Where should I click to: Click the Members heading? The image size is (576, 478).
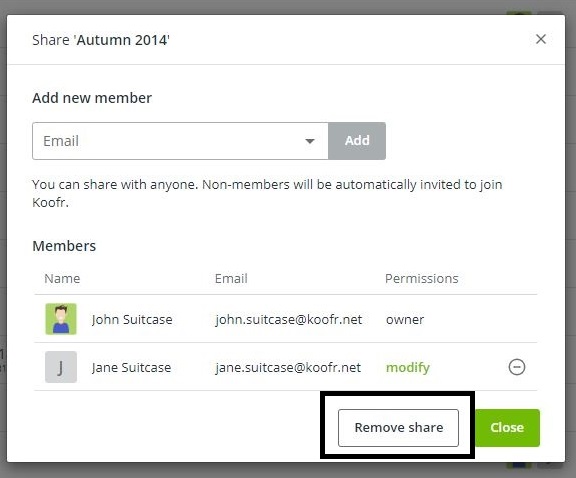click(64, 246)
